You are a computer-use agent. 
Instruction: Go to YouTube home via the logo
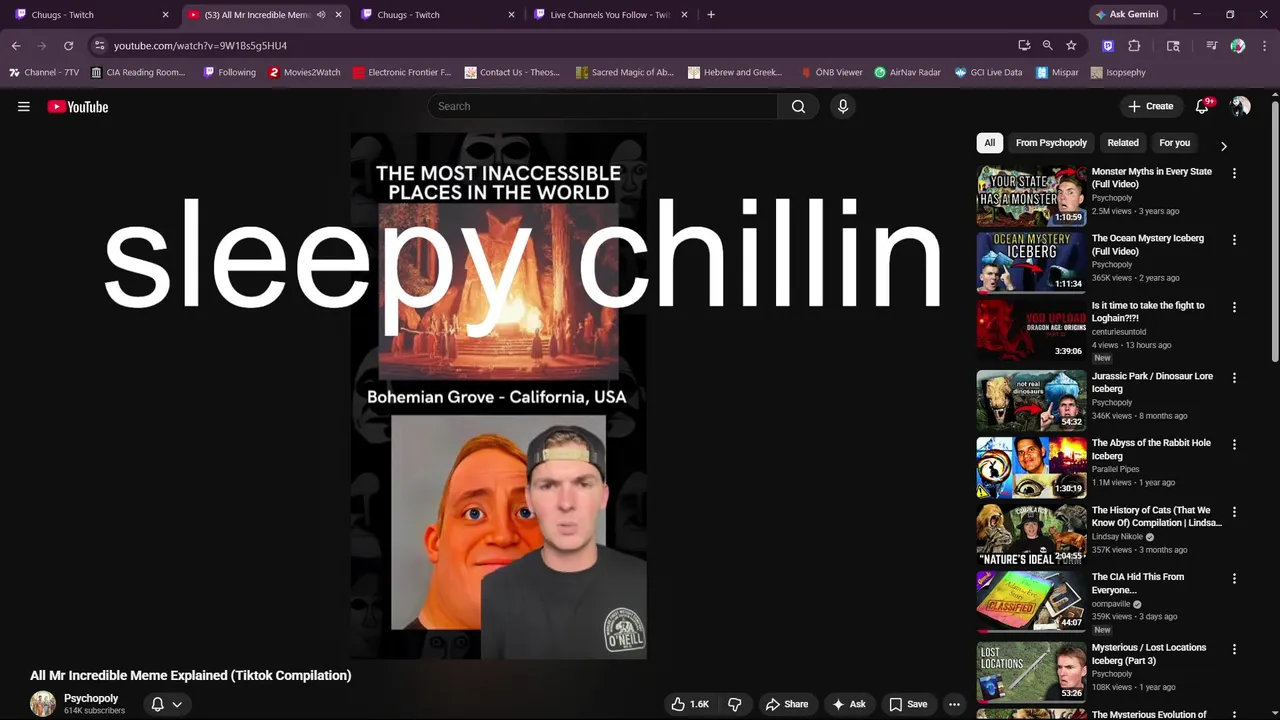pyautogui.click(x=78, y=107)
